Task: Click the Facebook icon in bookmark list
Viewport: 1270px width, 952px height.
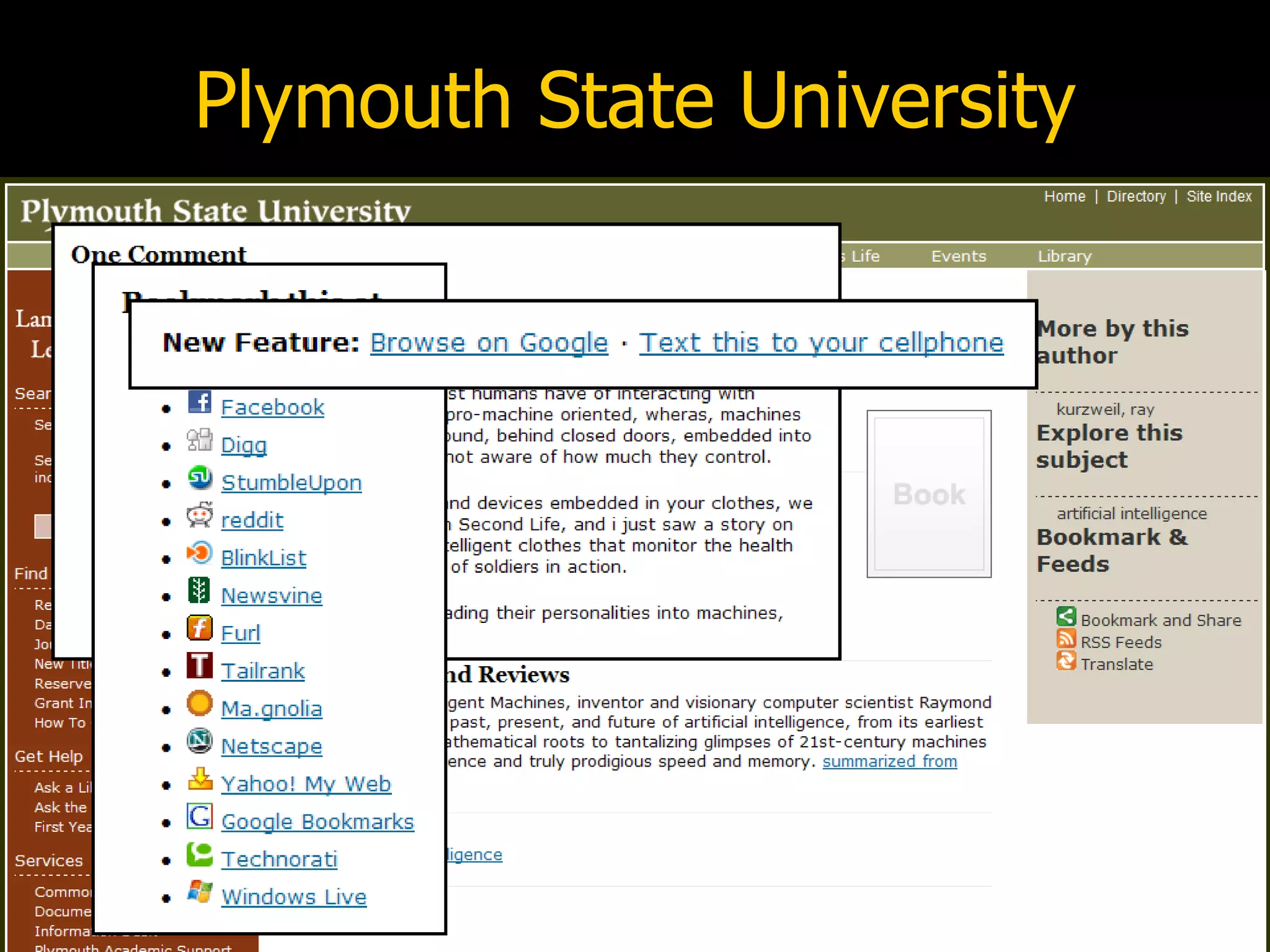Action: click(200, 402)
